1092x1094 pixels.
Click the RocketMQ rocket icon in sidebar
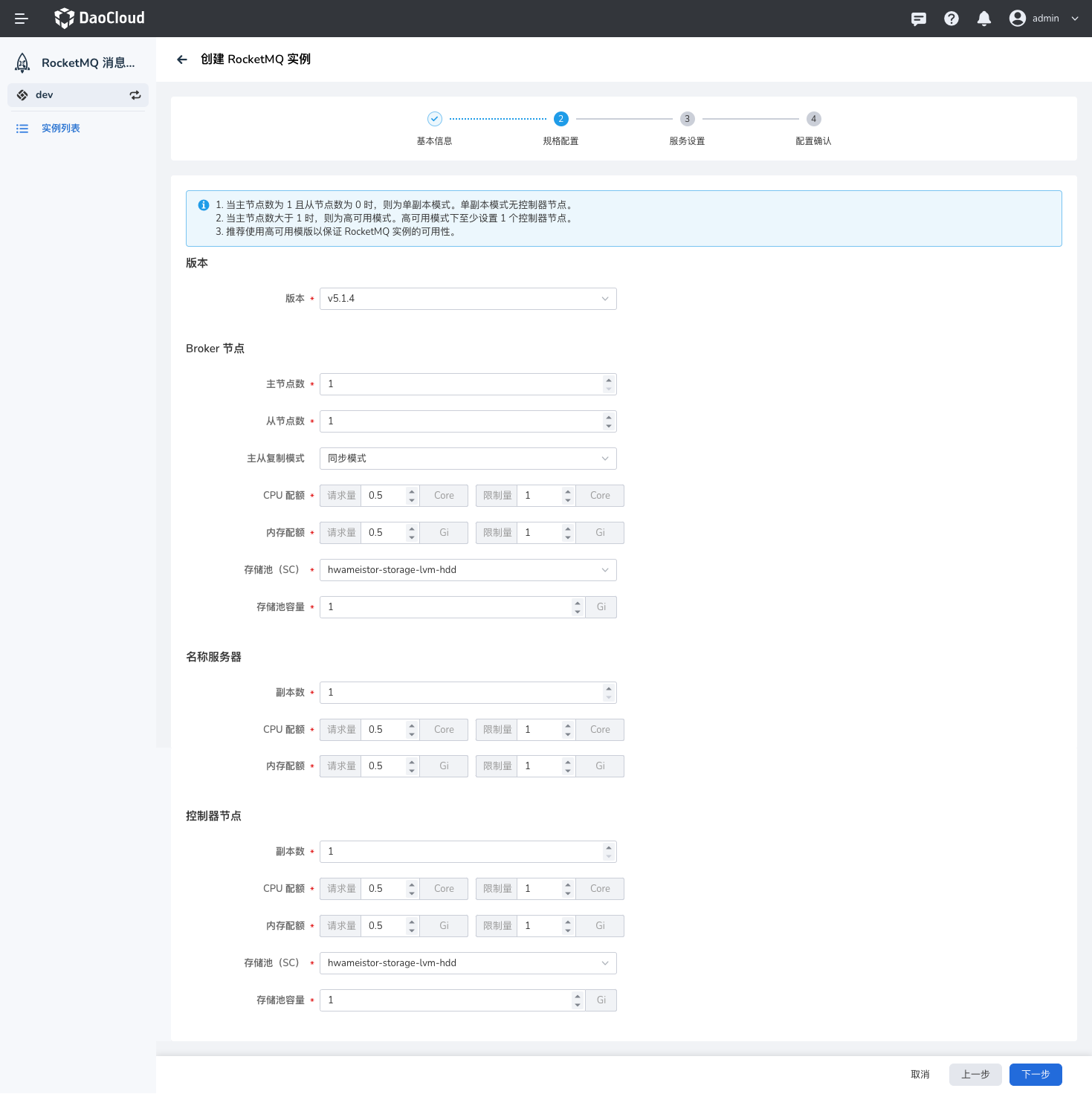(22, 62)
